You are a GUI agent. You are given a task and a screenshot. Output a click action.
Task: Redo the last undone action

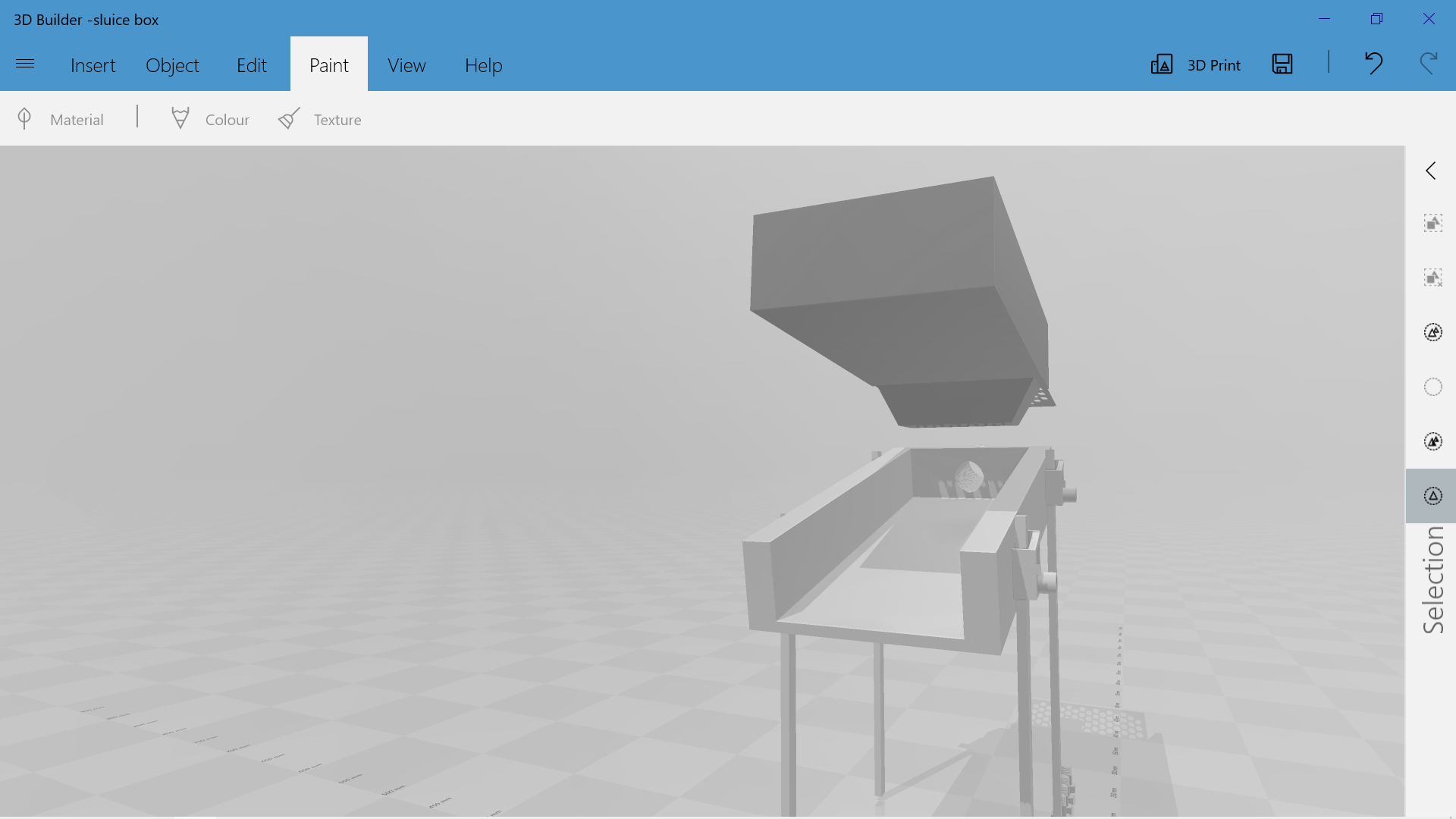pyautogui.click(x=1429, y=64)
